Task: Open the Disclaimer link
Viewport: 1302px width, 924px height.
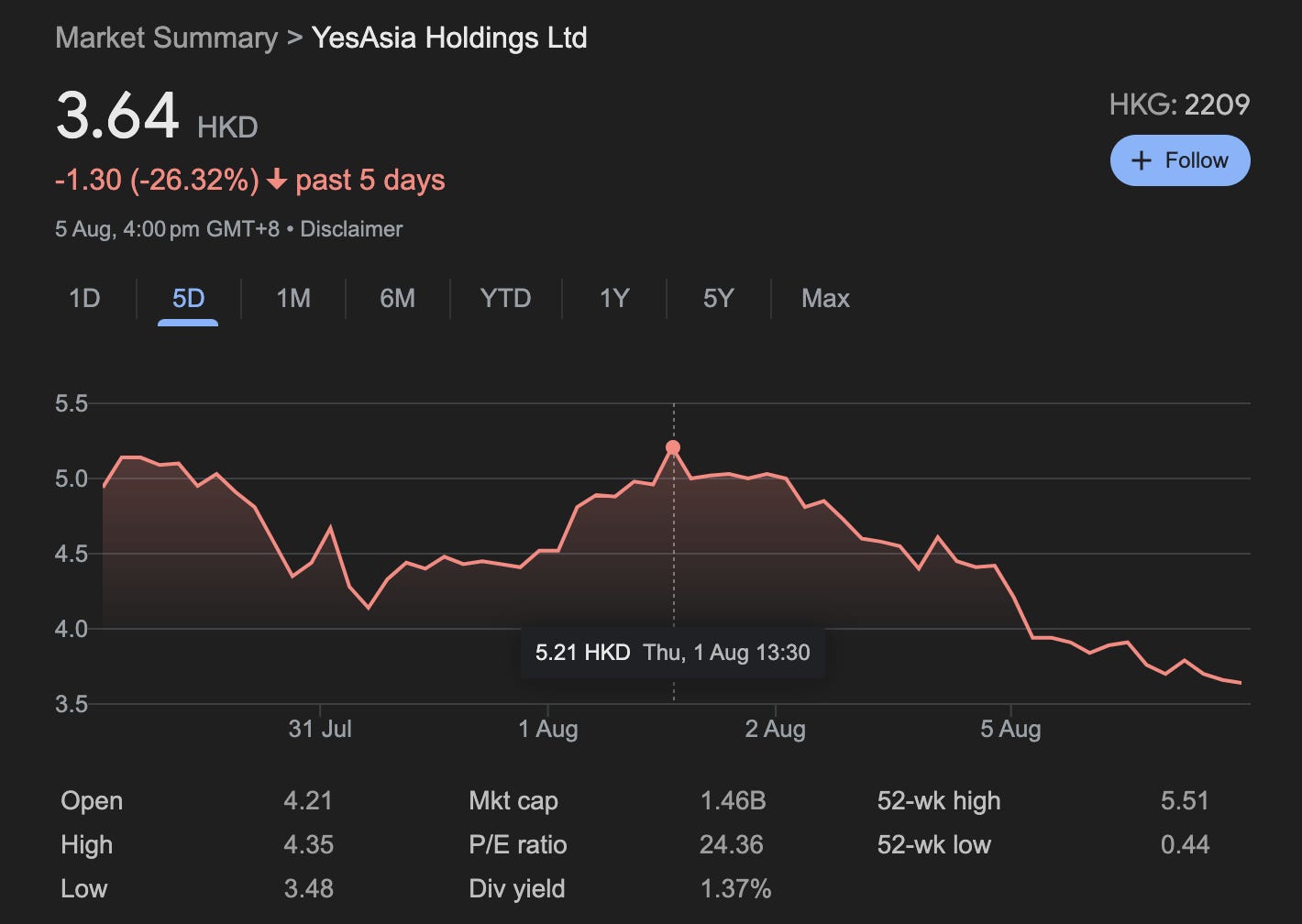Action: coord(351,229)
